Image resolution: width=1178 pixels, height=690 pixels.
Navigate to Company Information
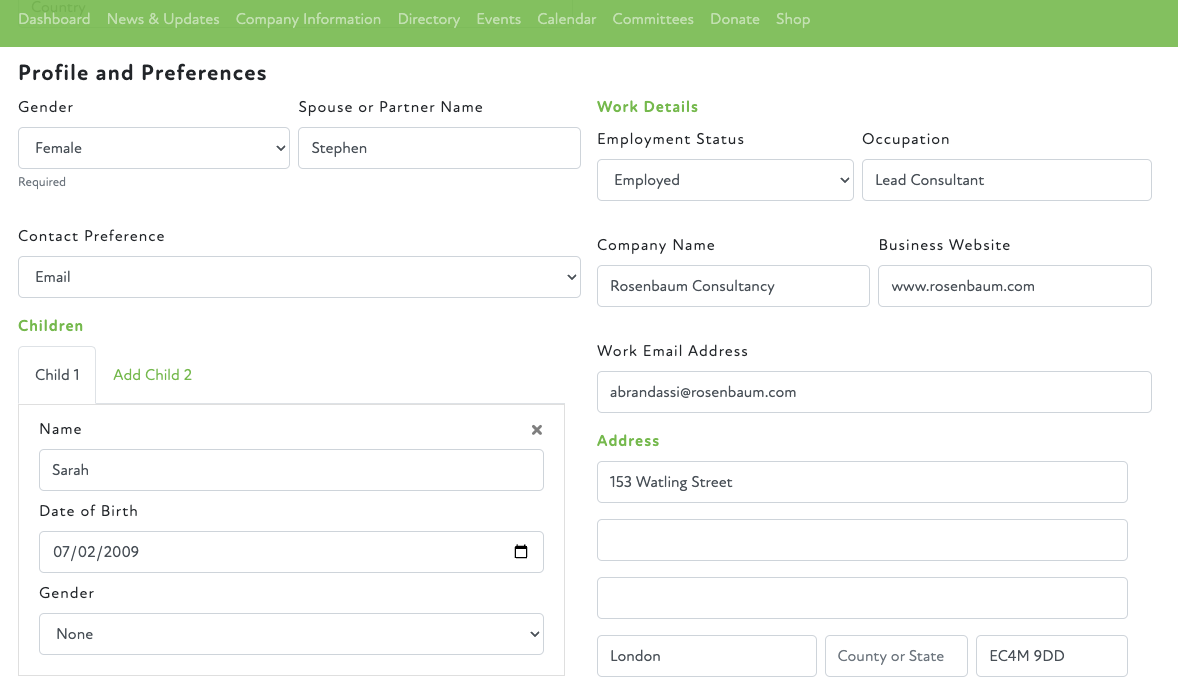pyautogui.click(x=308, y=19)
